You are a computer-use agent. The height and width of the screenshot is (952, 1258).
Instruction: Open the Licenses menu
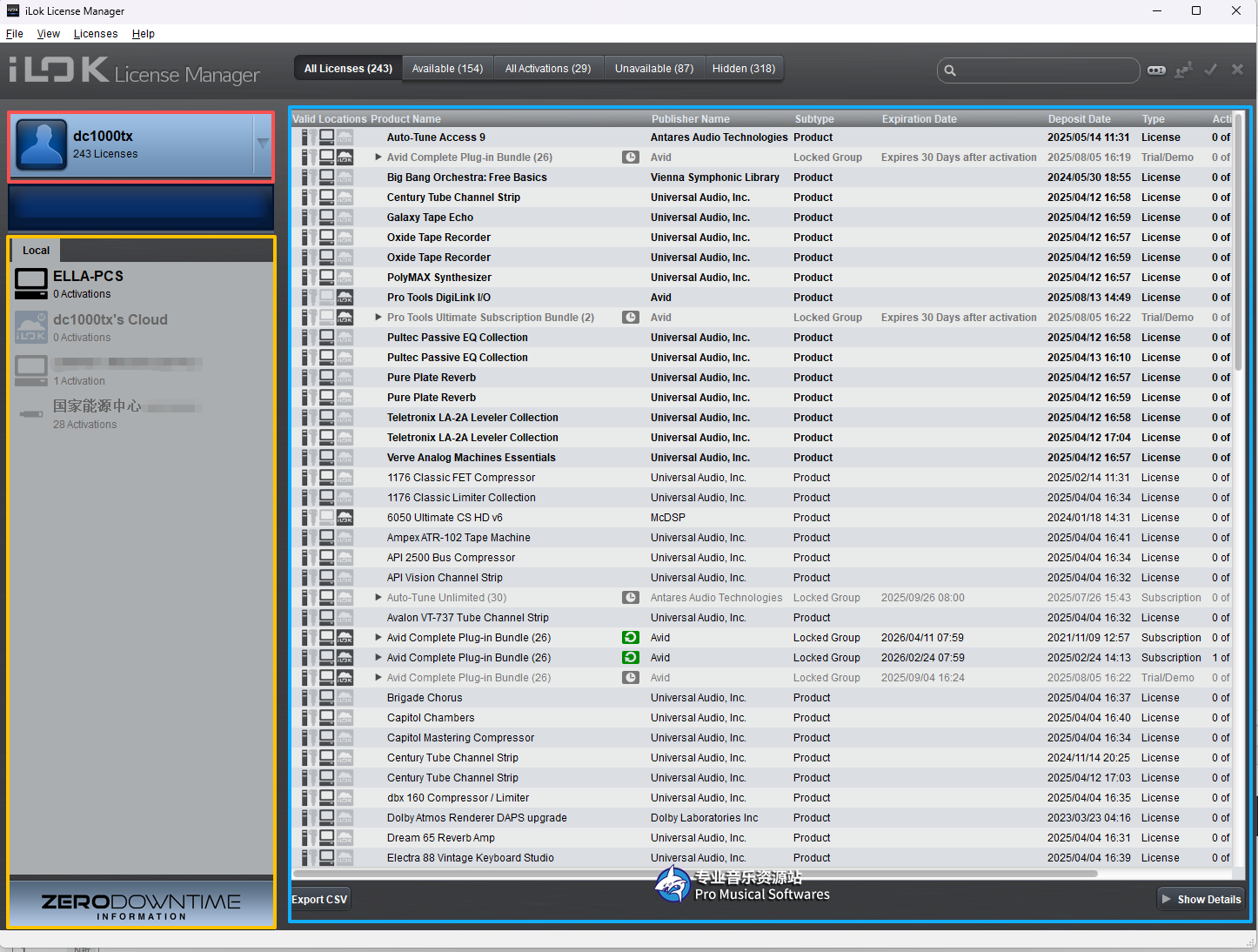click(x=96, y=34)
